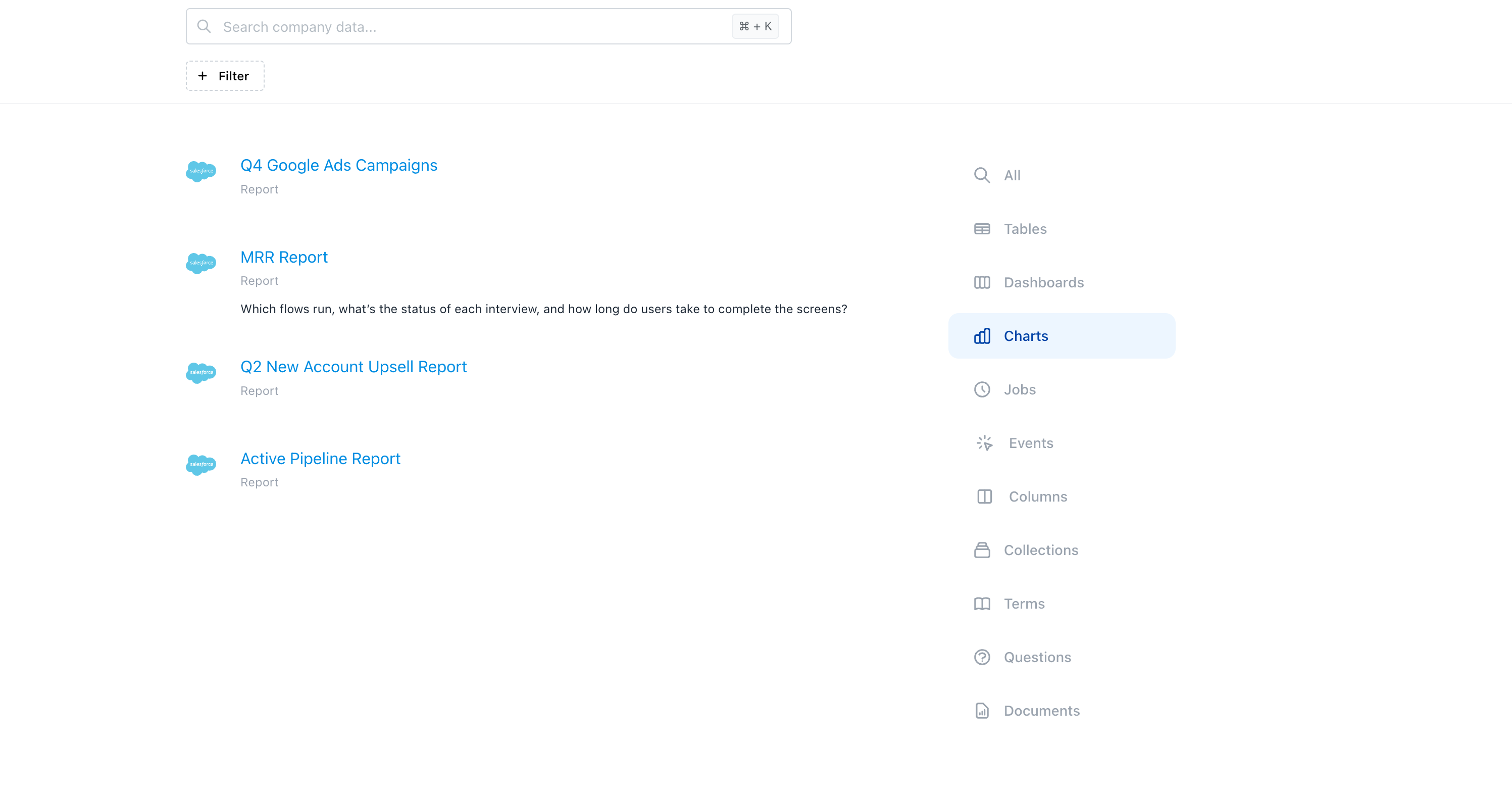
Task: Click the Events sparkle cursor icon
Action: (x=984, y=443)
